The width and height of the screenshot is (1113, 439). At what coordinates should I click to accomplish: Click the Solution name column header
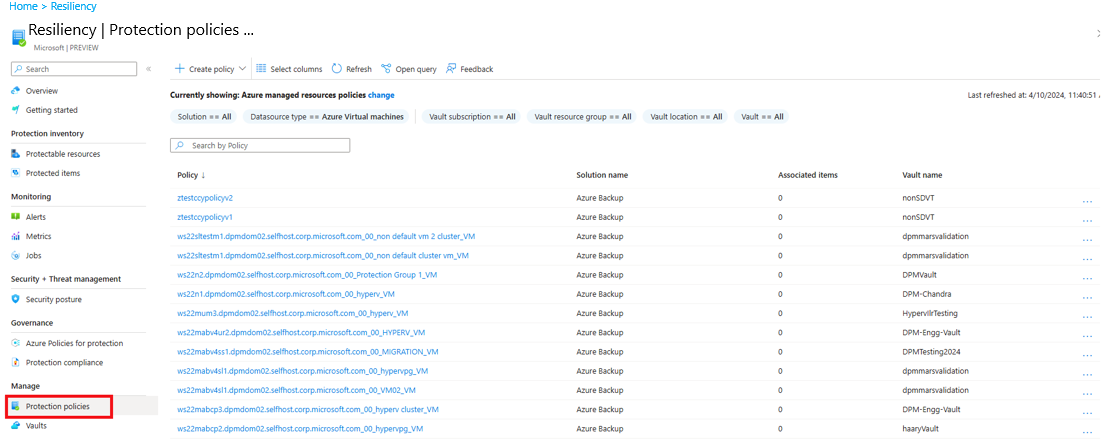tap(602, 175)
